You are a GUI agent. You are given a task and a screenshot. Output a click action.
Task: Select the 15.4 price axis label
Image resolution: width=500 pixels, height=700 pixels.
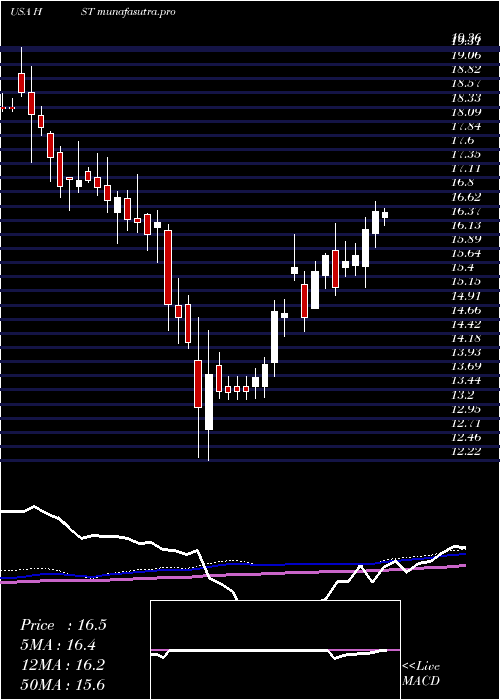click(x=463, y=267)
